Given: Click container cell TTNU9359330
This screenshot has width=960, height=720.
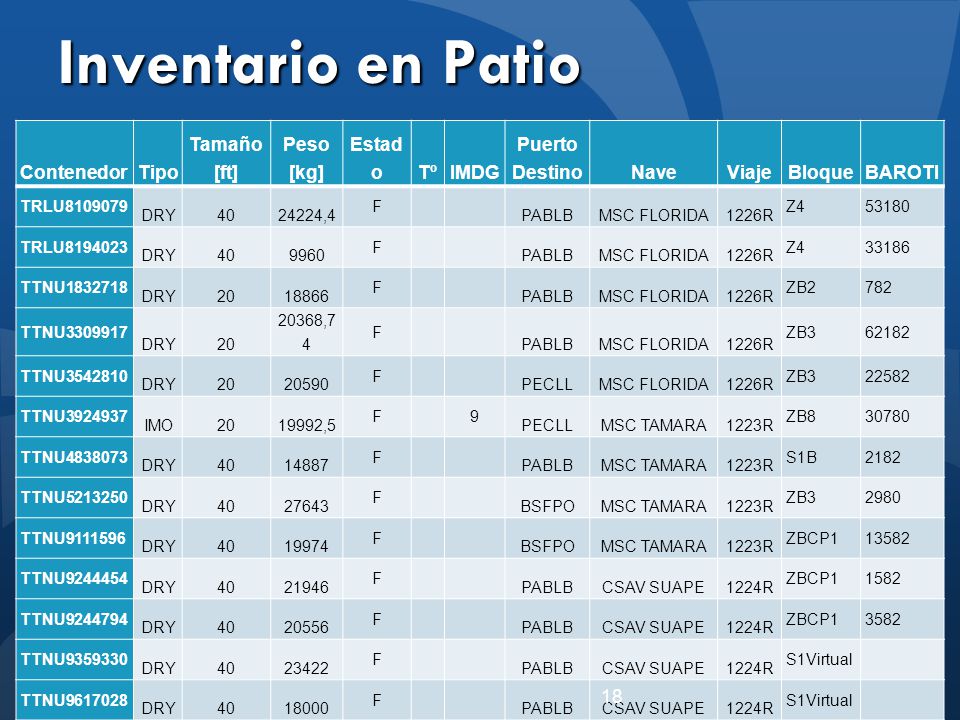Looking at the screenshot, I should [74, 659].
